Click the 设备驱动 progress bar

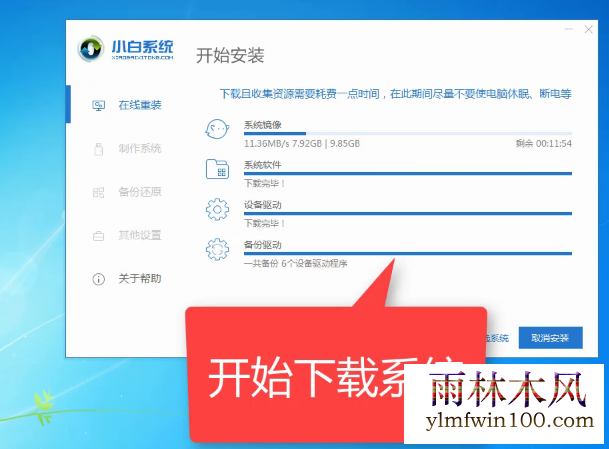[x=408, y=214]
